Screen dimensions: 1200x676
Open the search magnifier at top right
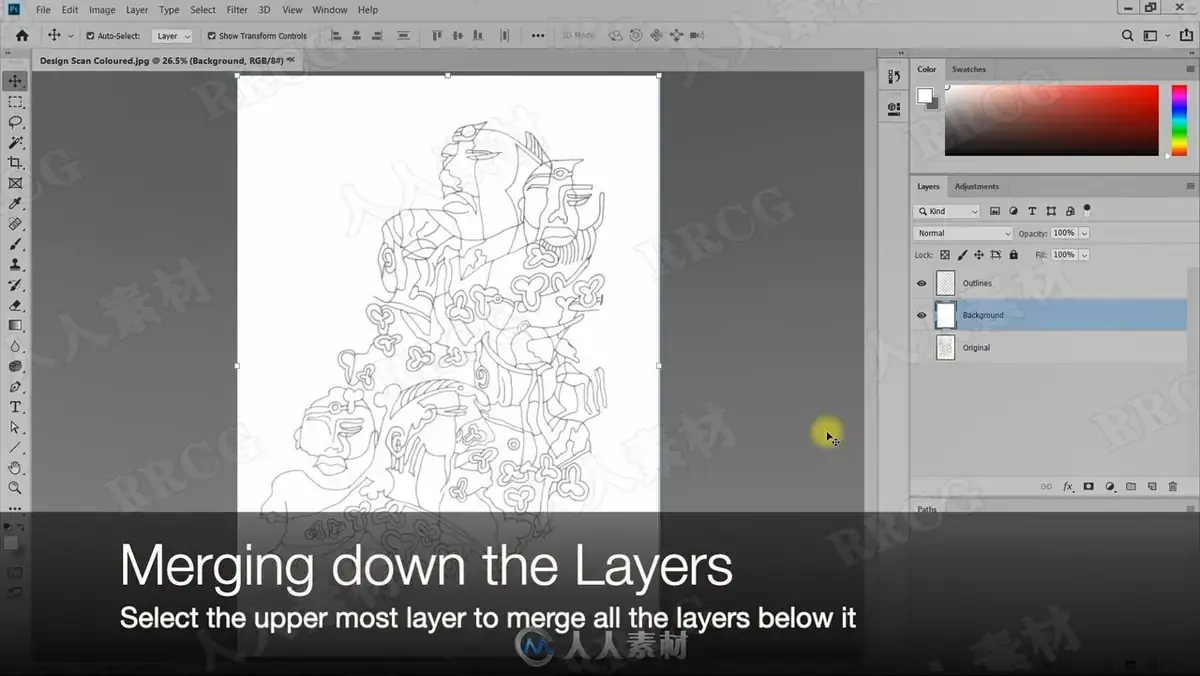(x=1127, y=35)
